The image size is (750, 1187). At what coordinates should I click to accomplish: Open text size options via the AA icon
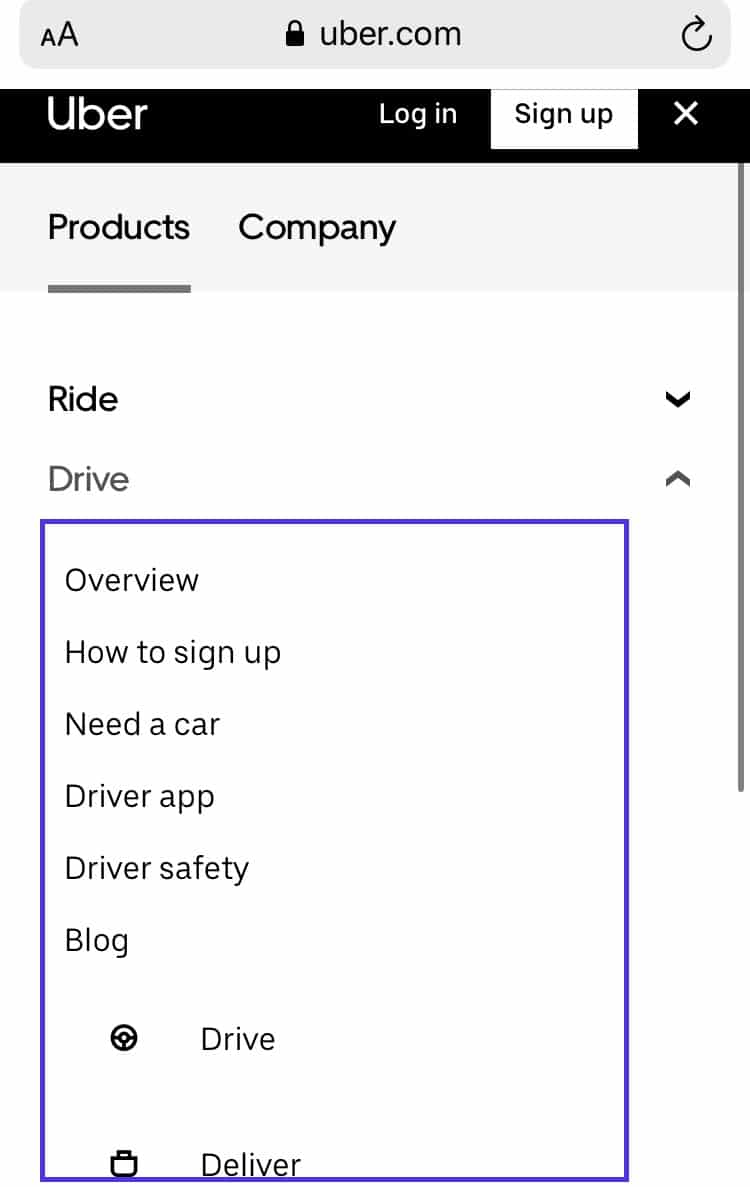coord(58,34)
